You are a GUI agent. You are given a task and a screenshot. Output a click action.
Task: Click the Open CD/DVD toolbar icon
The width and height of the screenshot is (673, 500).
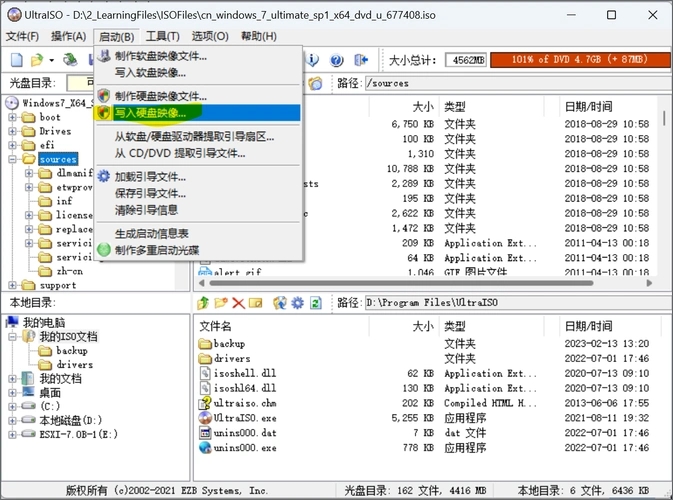70,60
